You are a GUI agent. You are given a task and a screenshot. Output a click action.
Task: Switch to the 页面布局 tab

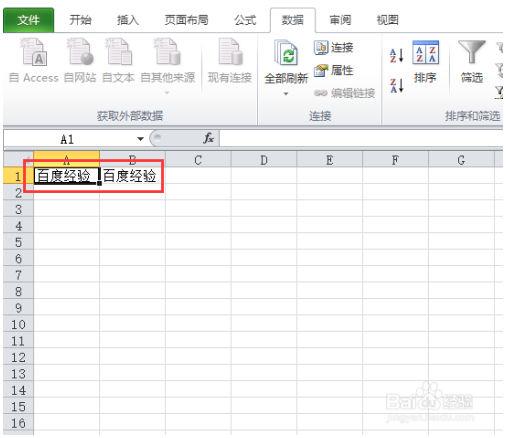[x=186, y=20]
